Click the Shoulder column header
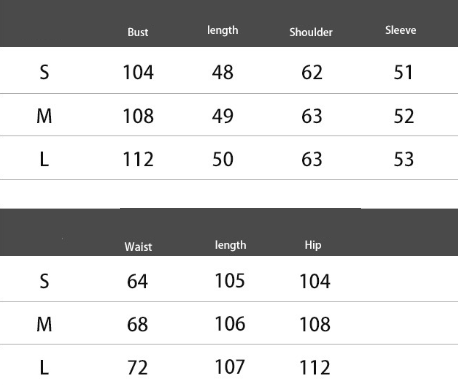458x385 pixels. tap(311, 32)
